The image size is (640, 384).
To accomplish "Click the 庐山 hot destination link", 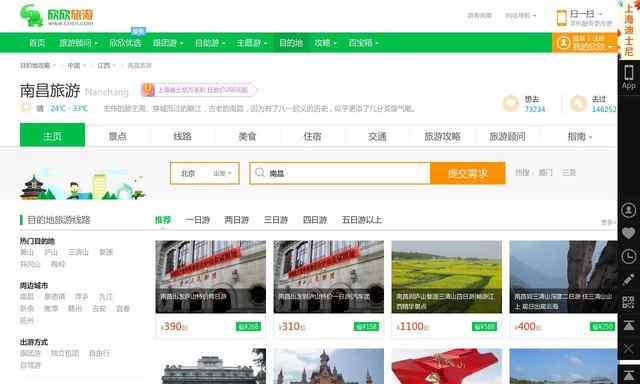I will [x=51, y=252].
